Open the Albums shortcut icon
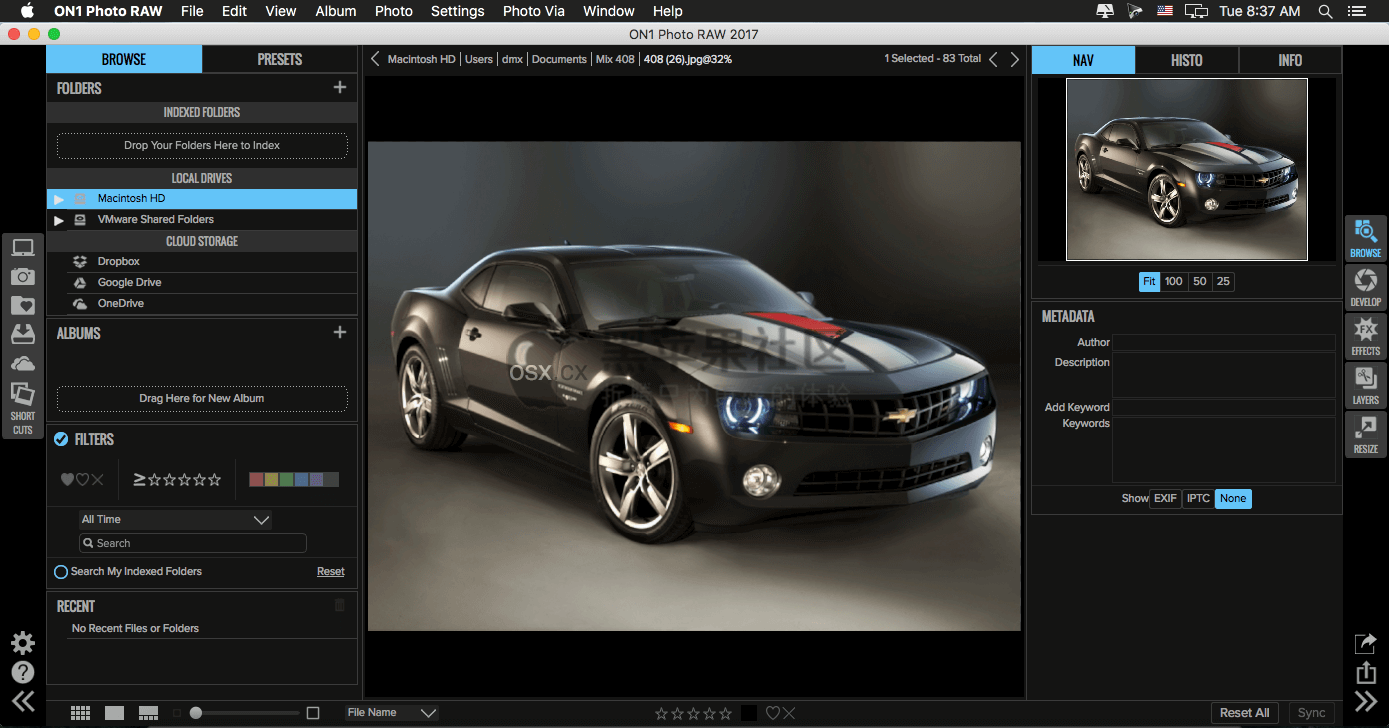 tap(22, 393)
